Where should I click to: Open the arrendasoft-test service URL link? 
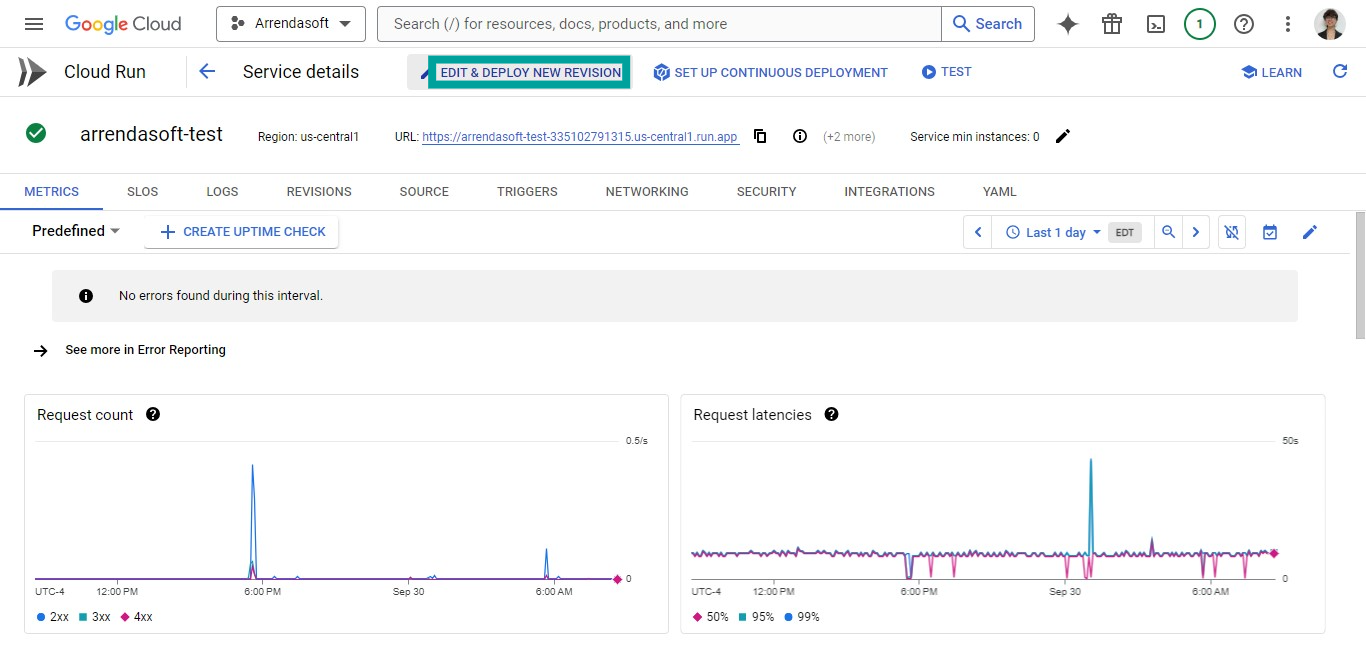tap(580, 137)
